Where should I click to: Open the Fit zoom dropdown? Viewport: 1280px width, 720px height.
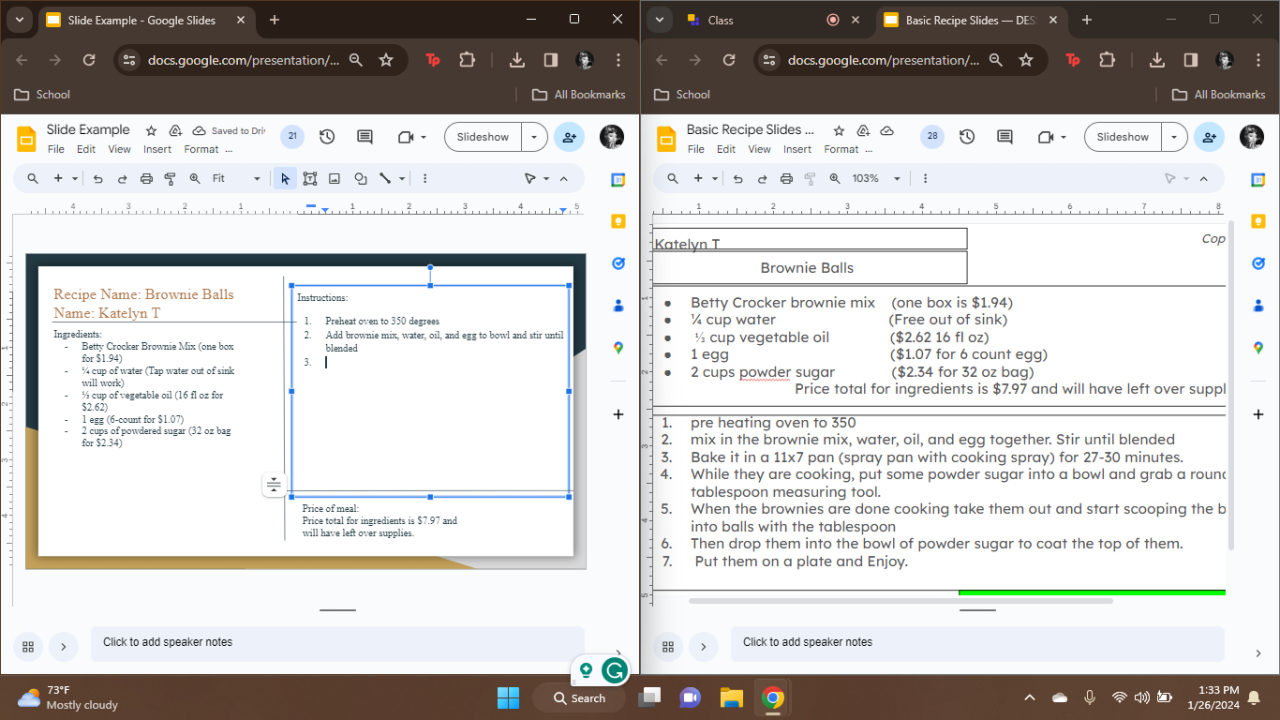(235, 179)
